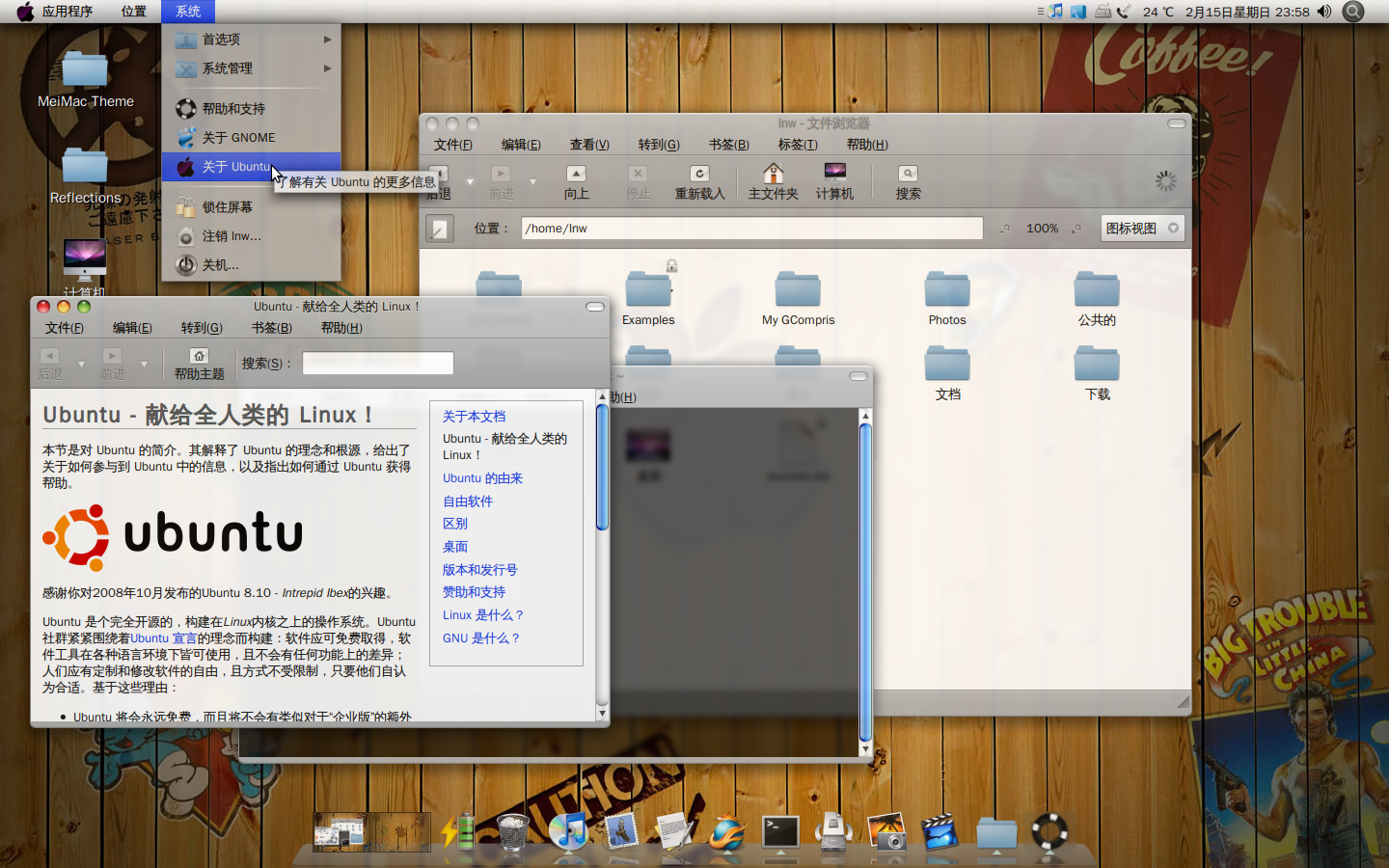The image size is (1389, 868).
Task: Click the keyboard tray icon in the top panel
Action: click(1103, 12)
